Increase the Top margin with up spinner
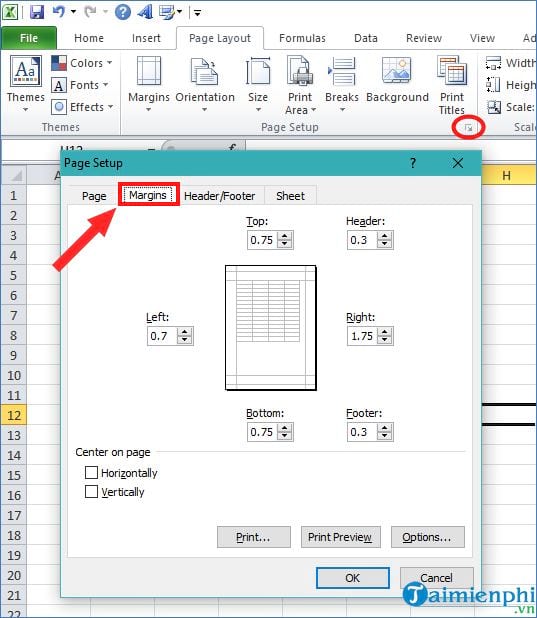This screenshot has width=537, height=618. (285, 236)
